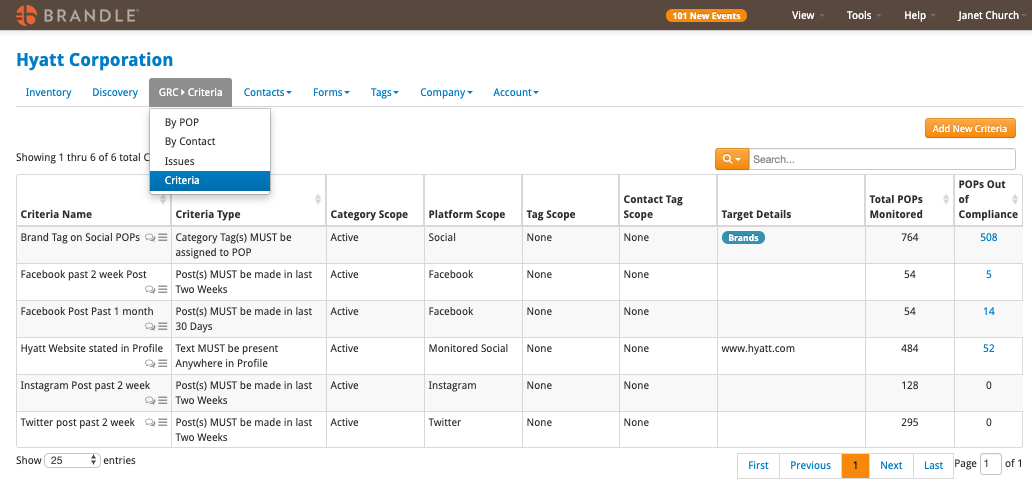Image resolution: width=1032 pixels, height=498 pixels.
Task: Sort by Criteria Type column arrows
Action: point(318,199)
